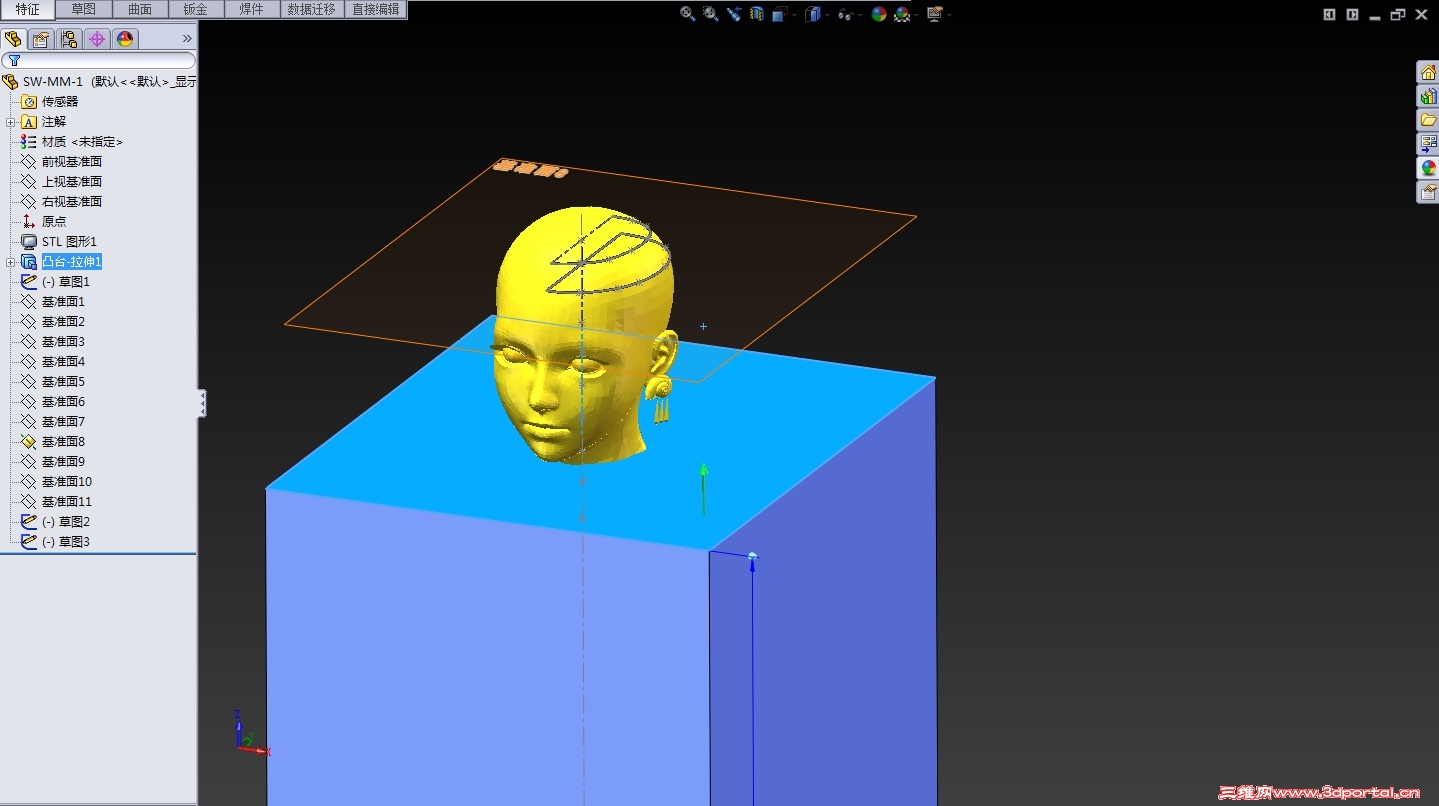
Task: Open the Display Style dropdown arrow
Action: coord(827,14)
